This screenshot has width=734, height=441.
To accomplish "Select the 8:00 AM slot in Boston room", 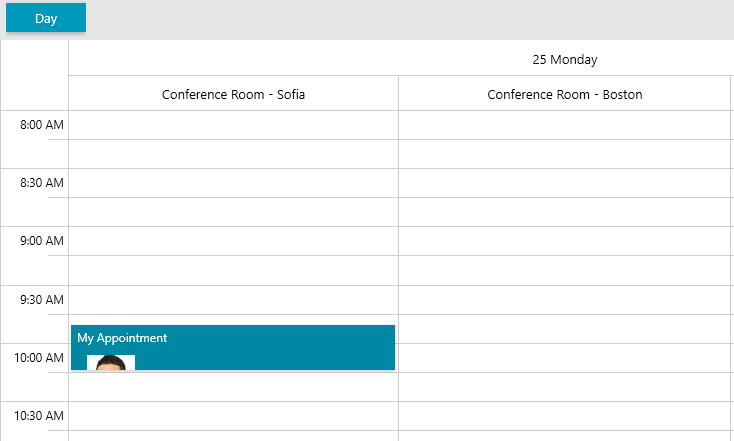I will (564, 125).
